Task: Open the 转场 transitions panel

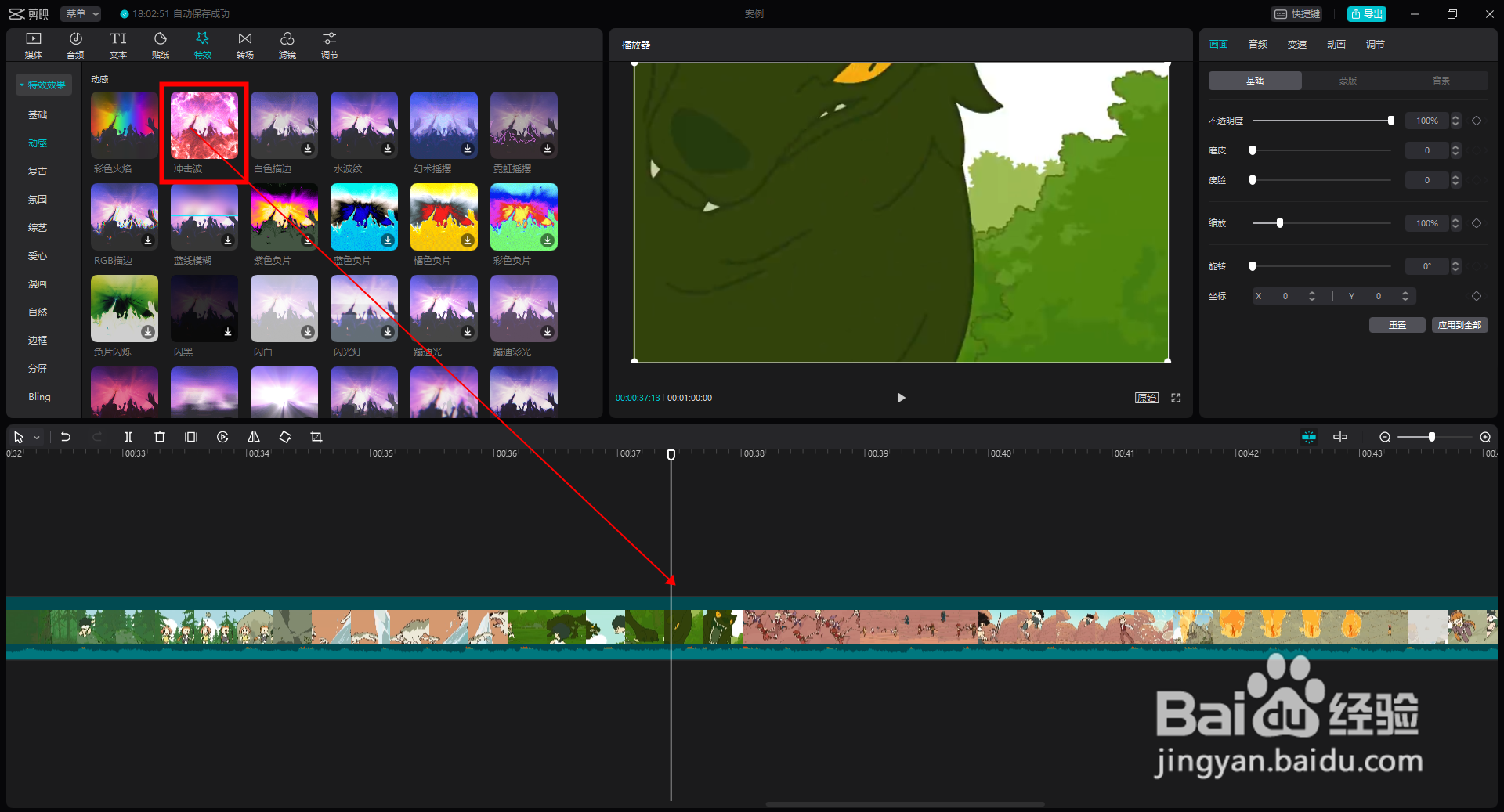Action: coord(245,45)
